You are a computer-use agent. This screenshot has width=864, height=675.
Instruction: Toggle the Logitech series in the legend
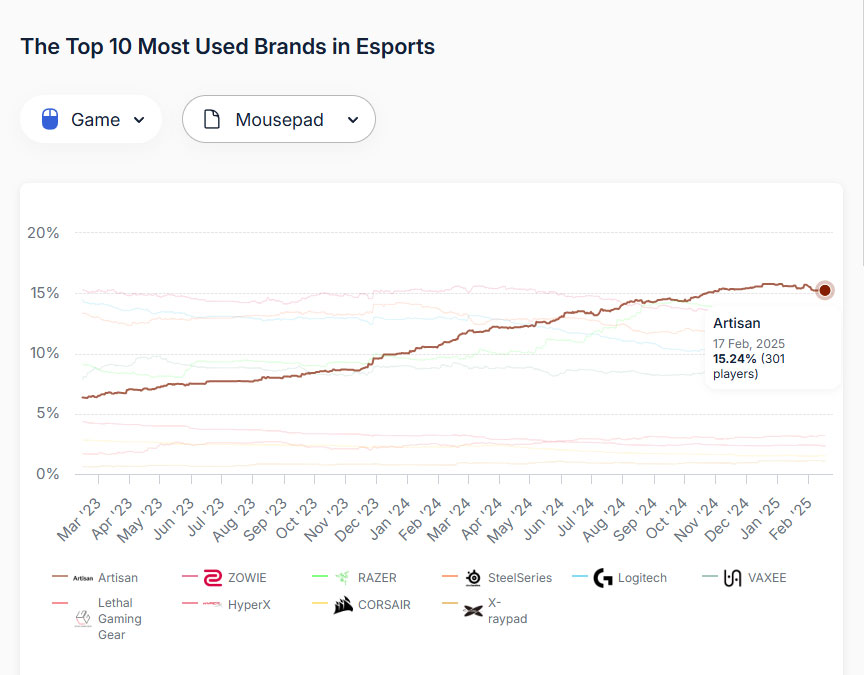[x=619, y=577]
